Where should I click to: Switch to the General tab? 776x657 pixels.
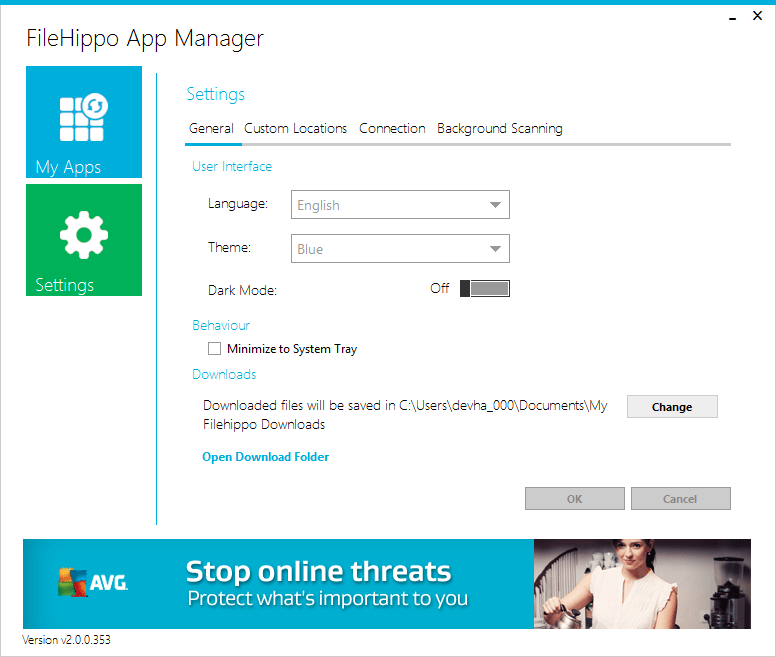click(211, 129)
